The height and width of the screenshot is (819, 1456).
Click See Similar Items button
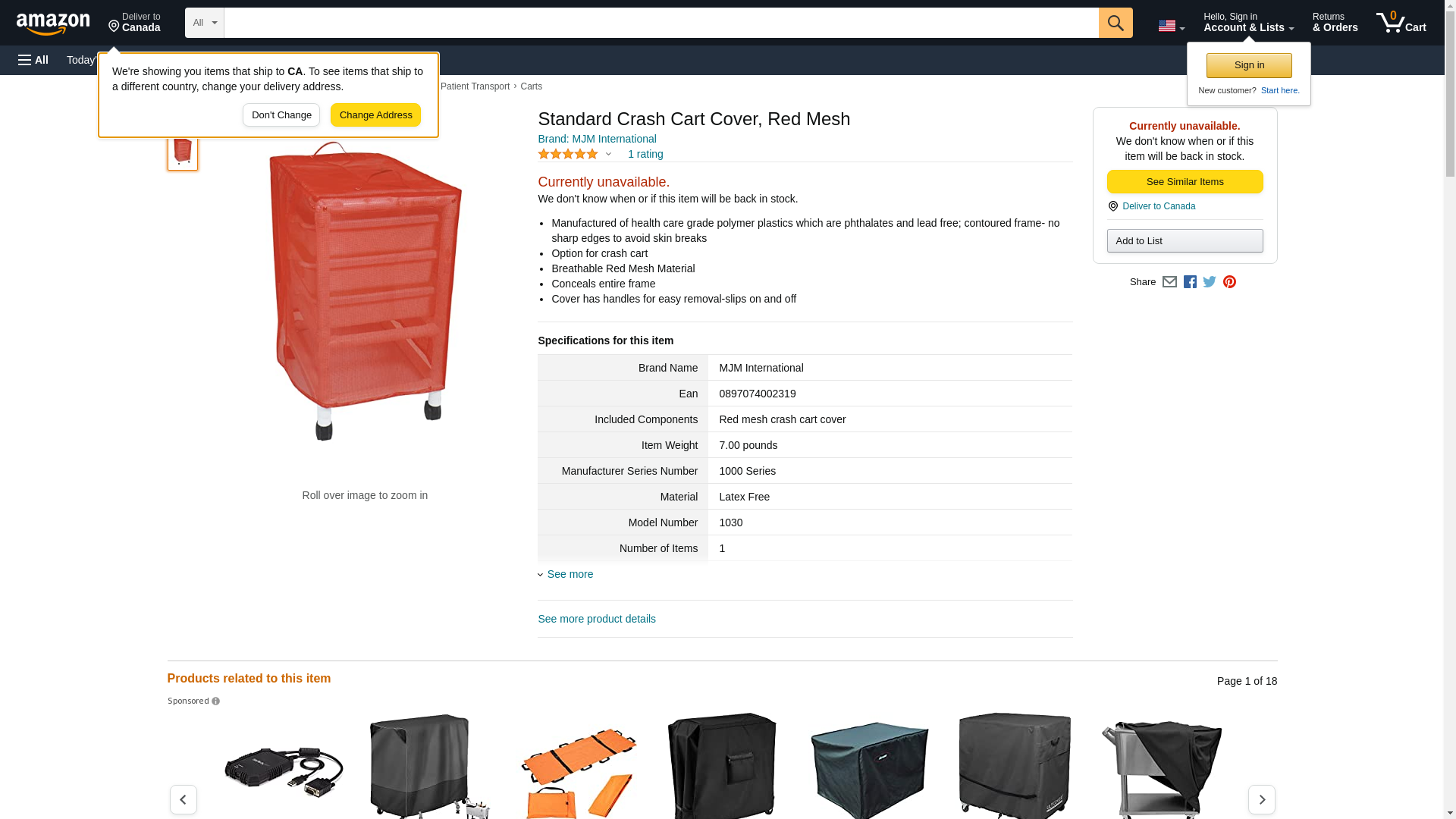click(1185, 182)
